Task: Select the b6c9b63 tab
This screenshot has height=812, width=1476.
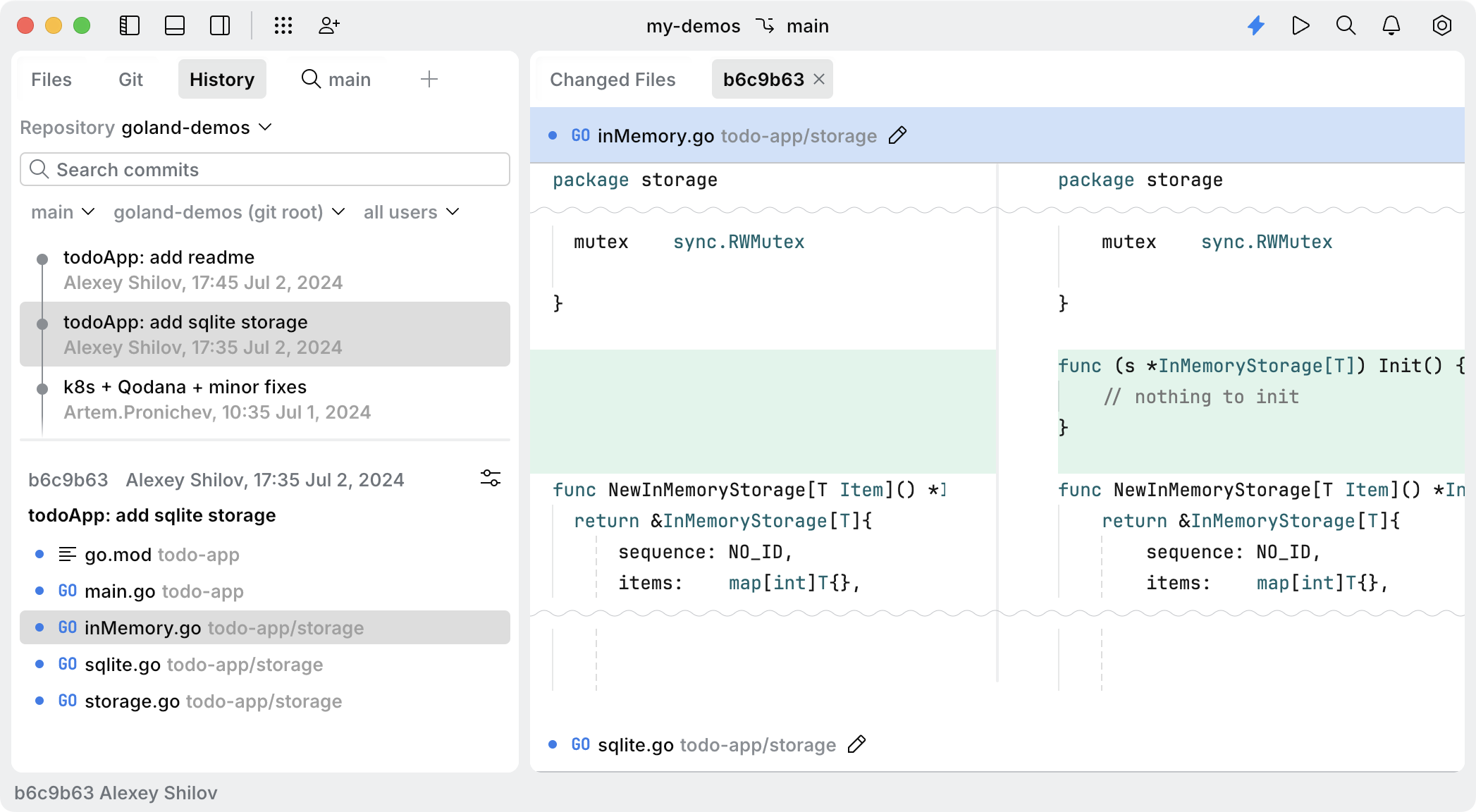Action: 764,80
